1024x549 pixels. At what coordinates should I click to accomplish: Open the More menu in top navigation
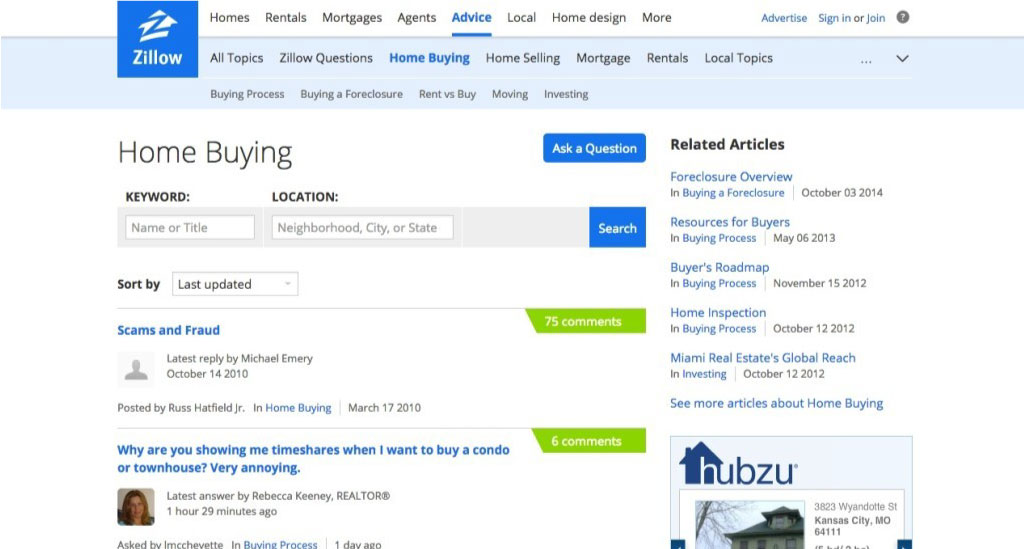[x=657, y=17]
